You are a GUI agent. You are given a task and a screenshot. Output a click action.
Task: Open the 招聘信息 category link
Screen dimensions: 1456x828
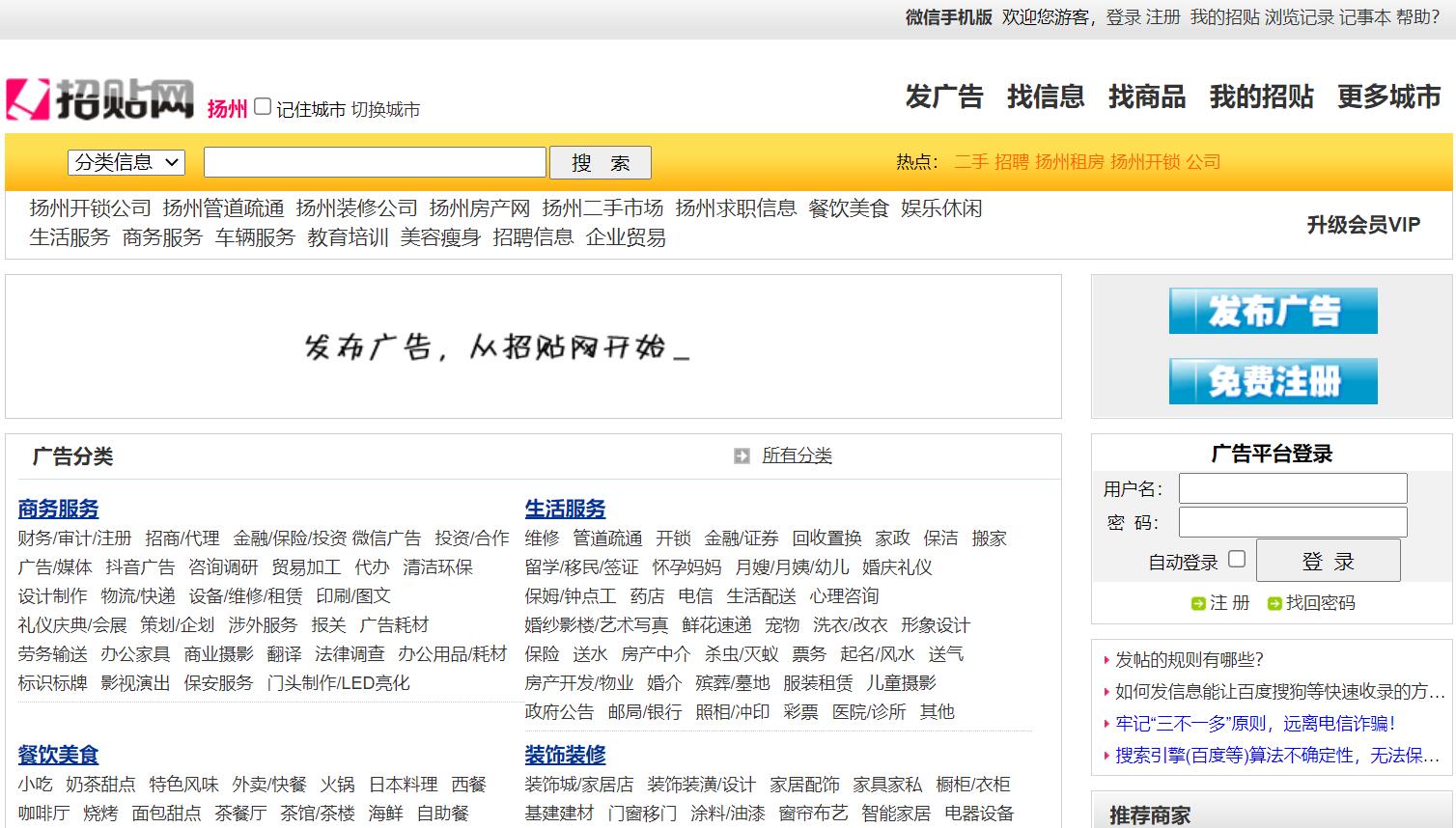534,237
